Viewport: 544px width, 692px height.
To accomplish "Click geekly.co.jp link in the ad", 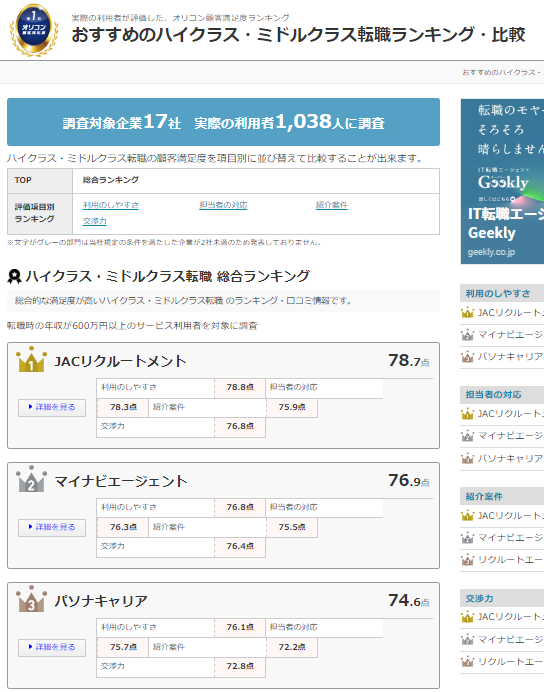I will tap(491, 252).
